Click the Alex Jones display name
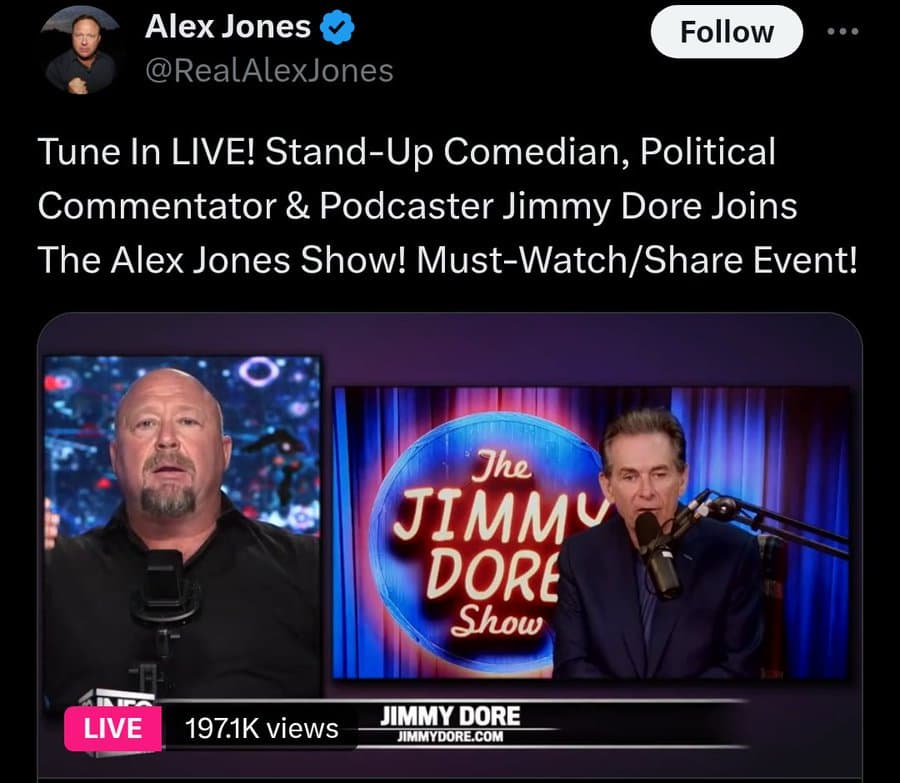The height and width of the screenshot is (783, 900). coord(227,26)
